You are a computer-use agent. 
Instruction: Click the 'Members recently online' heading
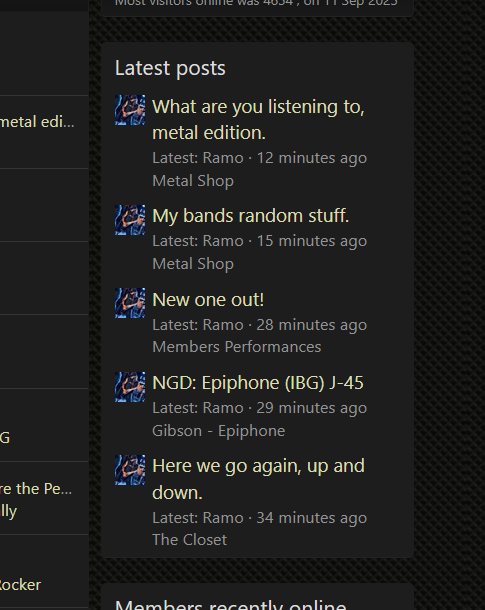231,605
